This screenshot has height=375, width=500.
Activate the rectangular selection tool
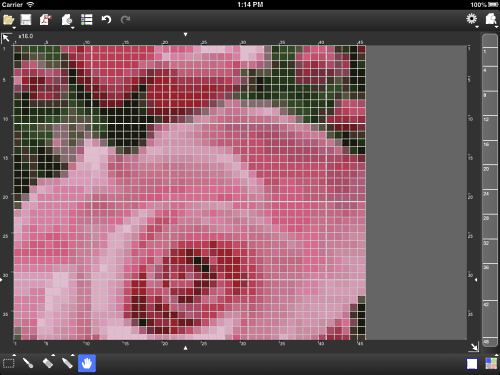coord(9,363)
